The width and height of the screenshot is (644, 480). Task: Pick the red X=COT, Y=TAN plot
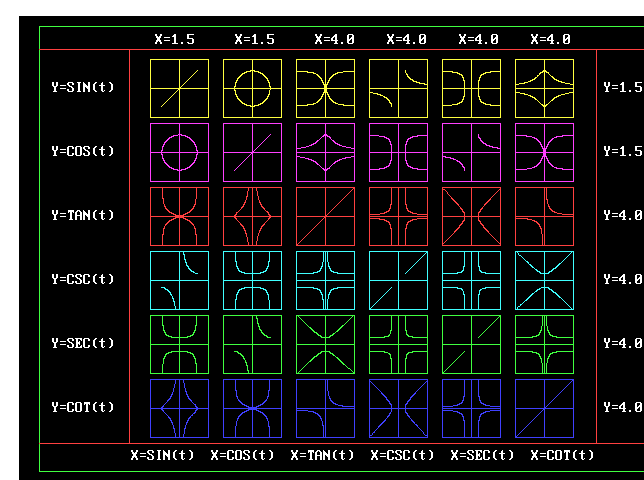545,216
